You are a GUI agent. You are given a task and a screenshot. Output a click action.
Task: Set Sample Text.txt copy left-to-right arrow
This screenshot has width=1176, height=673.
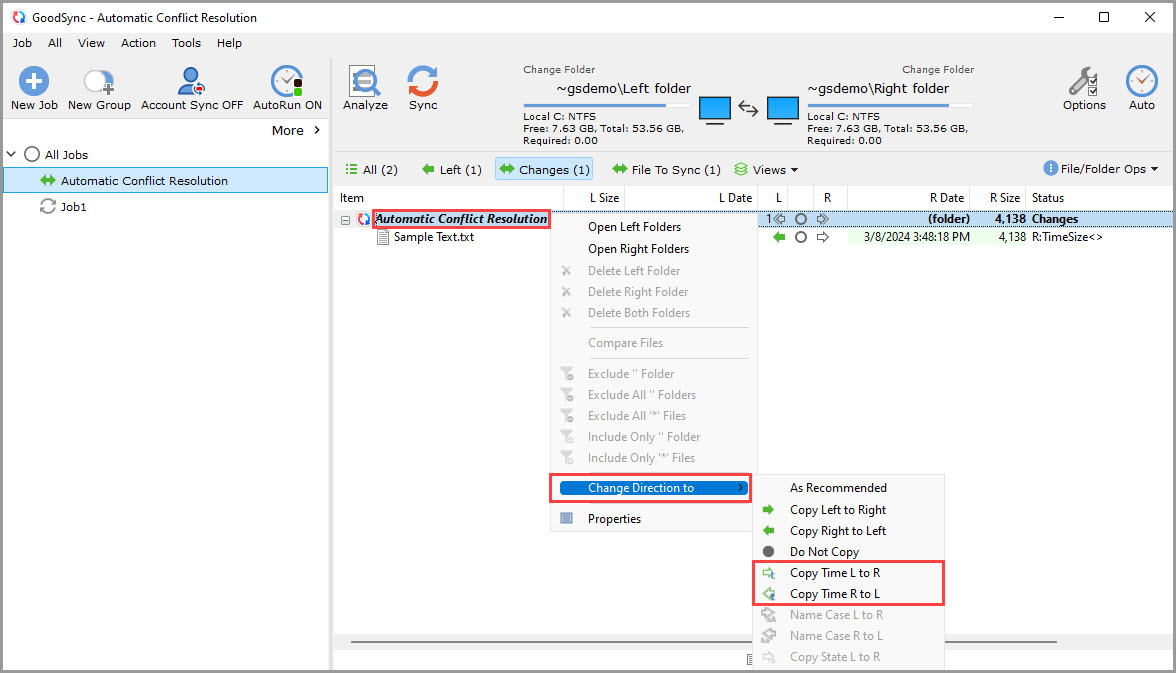[x=823, y=237]
